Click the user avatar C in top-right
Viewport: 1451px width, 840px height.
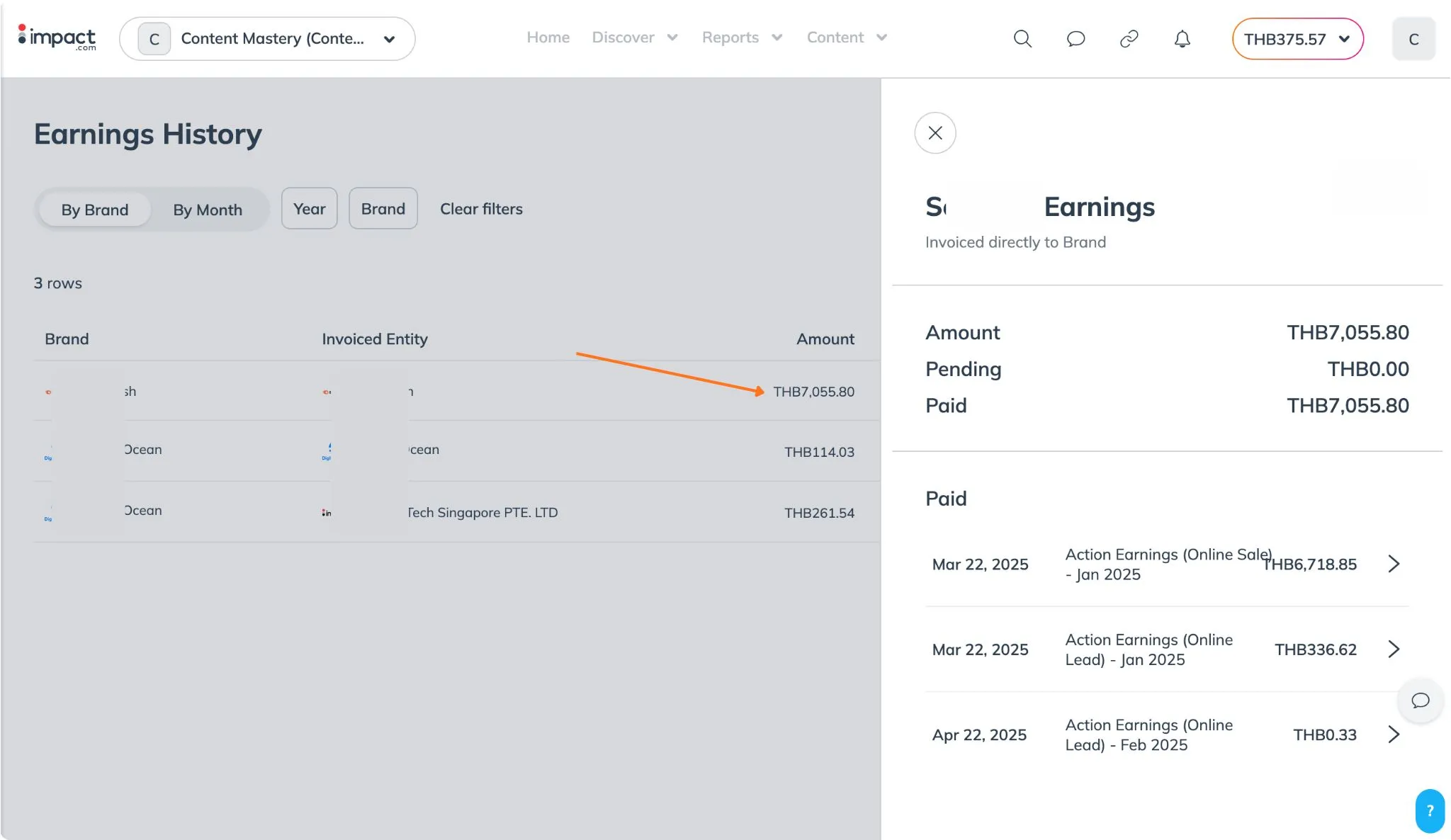tap(1413, 39)
